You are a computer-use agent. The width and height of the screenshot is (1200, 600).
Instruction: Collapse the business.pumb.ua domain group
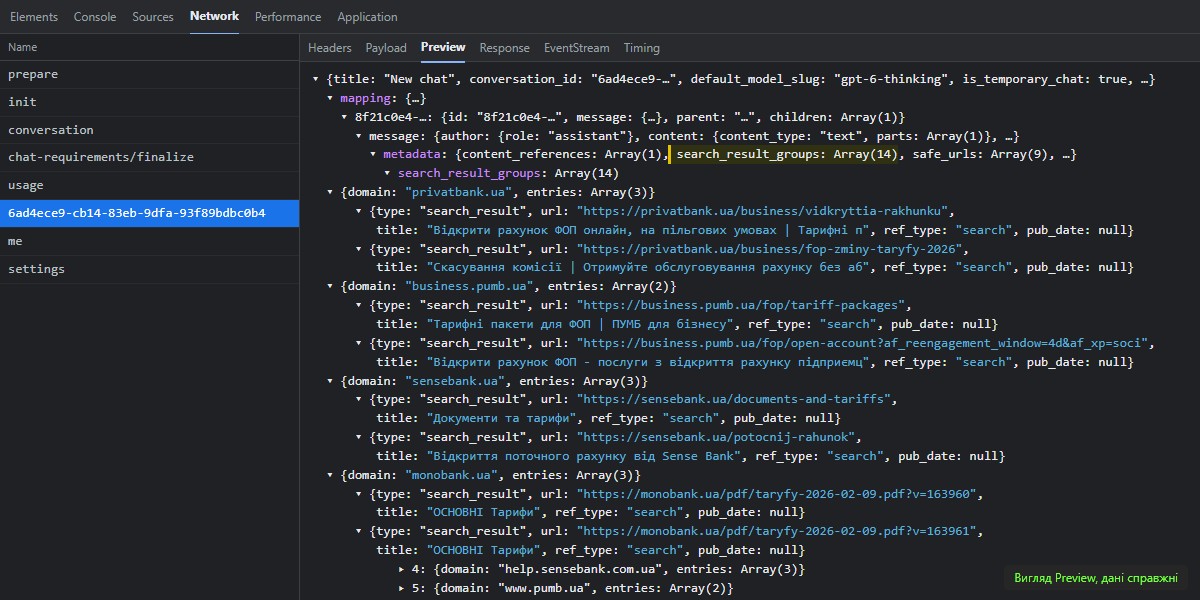pyautogui.click(x=331, y=286)
